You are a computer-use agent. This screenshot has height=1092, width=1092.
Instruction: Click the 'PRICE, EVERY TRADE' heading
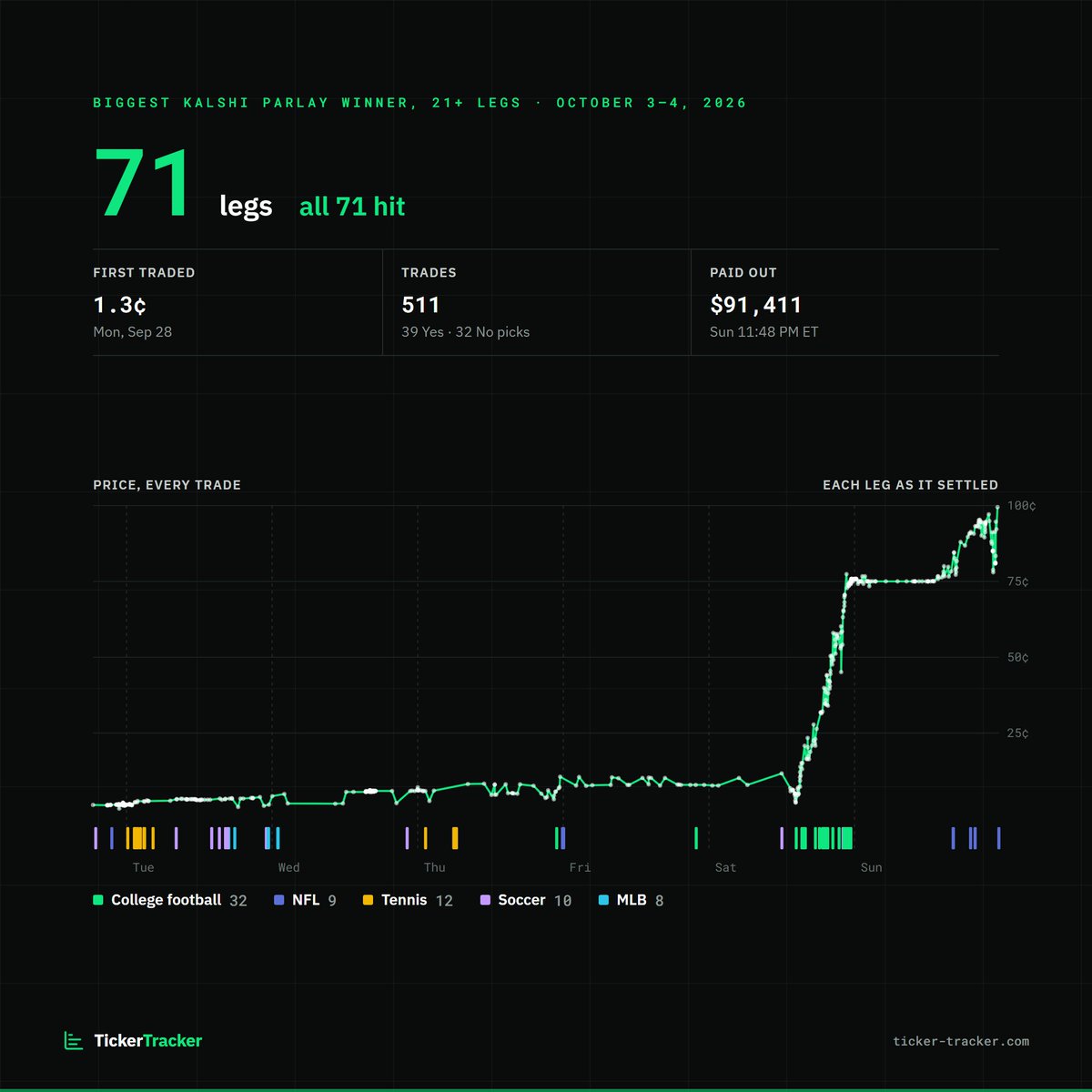point(167,485)
